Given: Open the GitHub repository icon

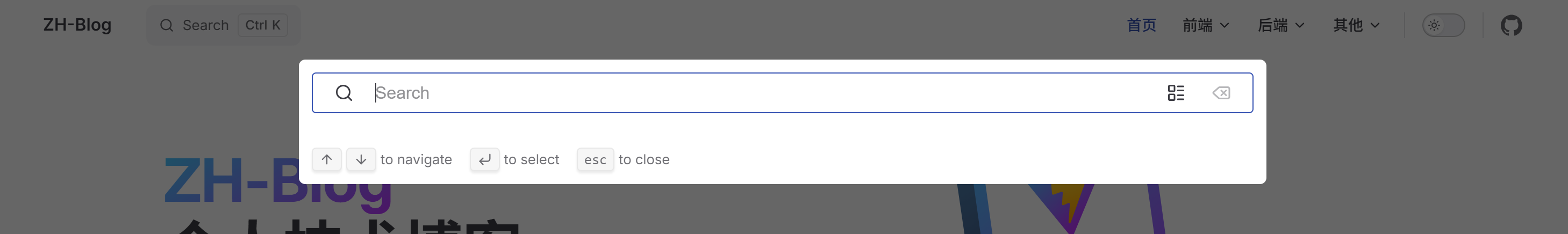Looking at the screenshot, I should click(x=1511, y=26).
